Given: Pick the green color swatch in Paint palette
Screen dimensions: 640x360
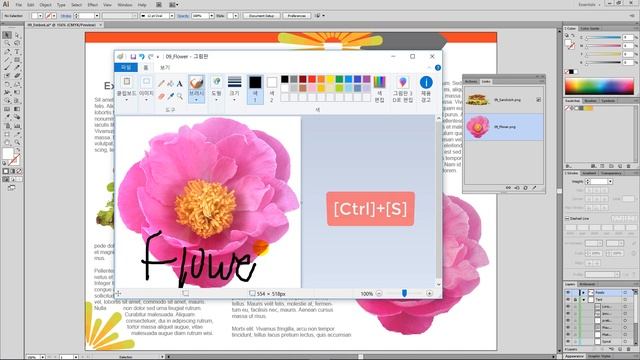Looking at the screenshot, I should pyautogui.click(x=339, y=79).
